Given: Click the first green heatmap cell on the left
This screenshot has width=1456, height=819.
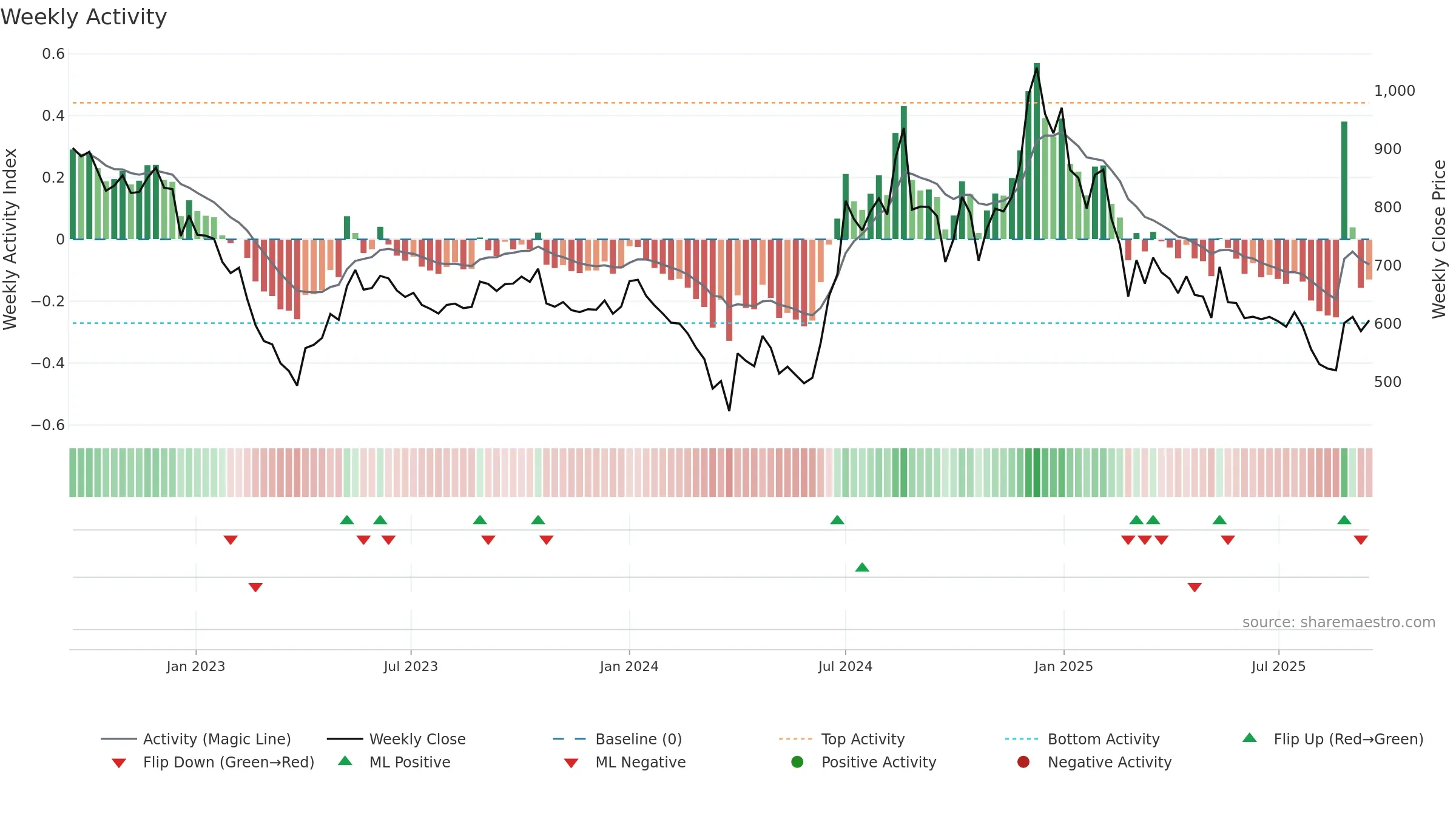Looking at the screenshot, I should 73,473.
